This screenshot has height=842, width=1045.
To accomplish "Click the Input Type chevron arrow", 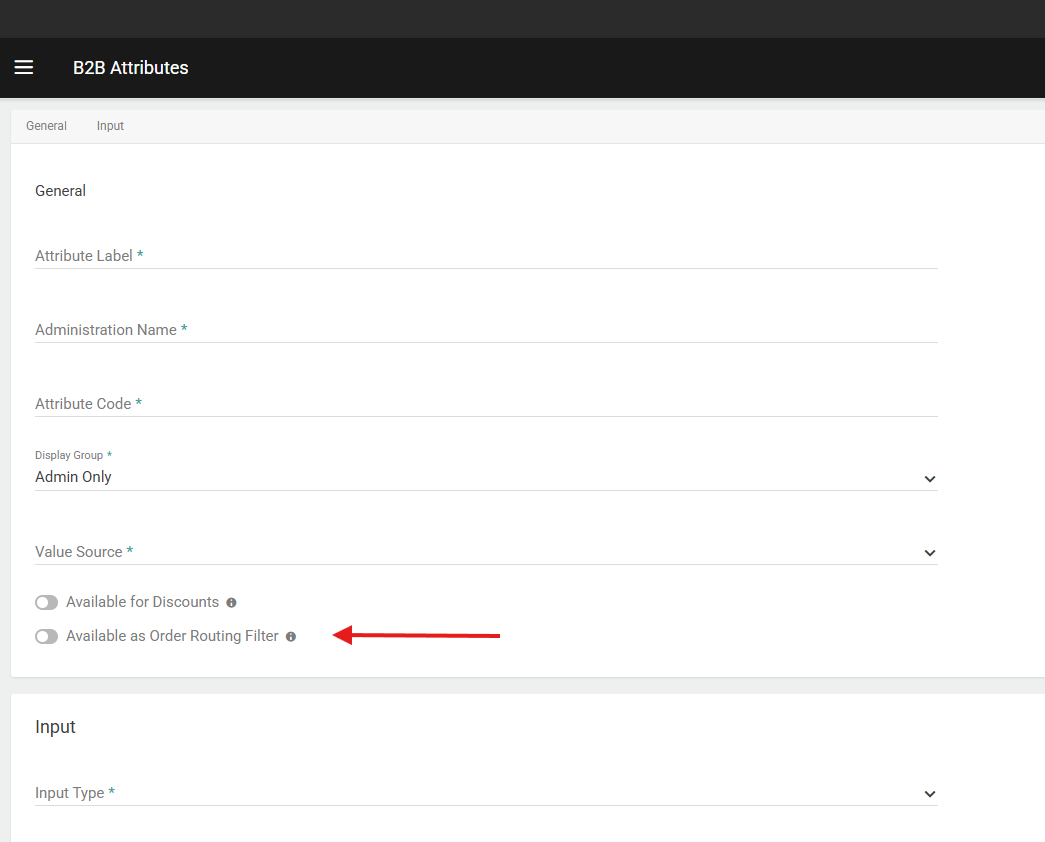I will click(x=930, y=793).
